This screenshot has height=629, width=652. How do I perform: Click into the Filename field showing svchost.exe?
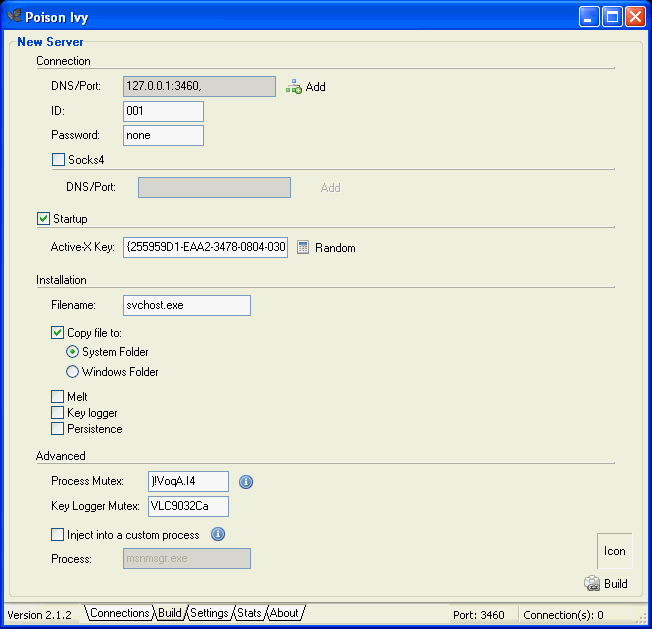(x=186, y=305)
